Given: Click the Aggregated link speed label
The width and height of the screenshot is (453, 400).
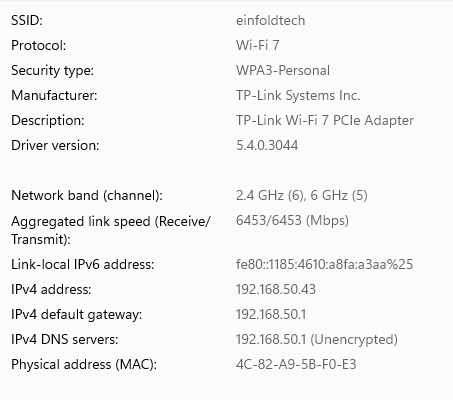Looking at the screenshot, I should coord(111,230).
